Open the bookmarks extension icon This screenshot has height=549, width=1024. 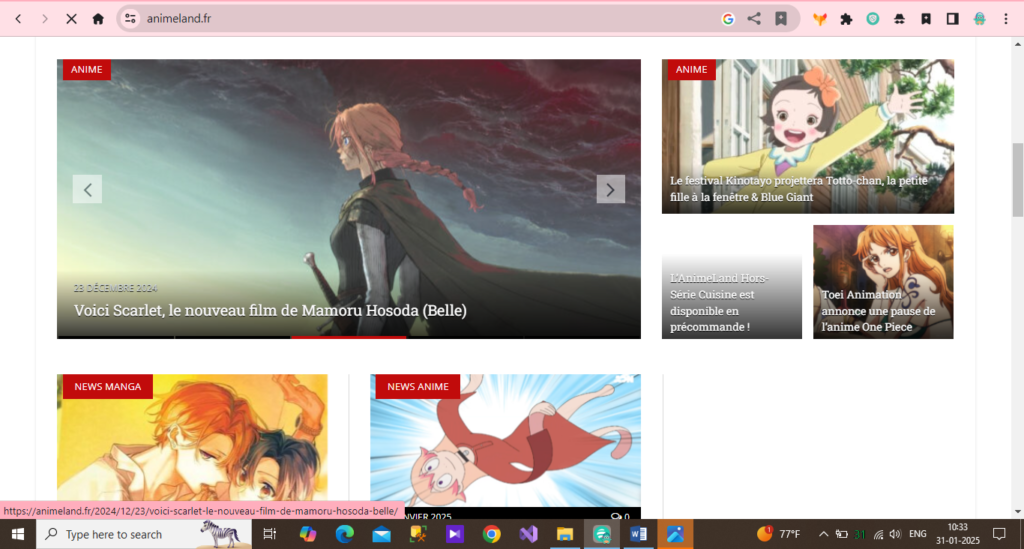926,19
